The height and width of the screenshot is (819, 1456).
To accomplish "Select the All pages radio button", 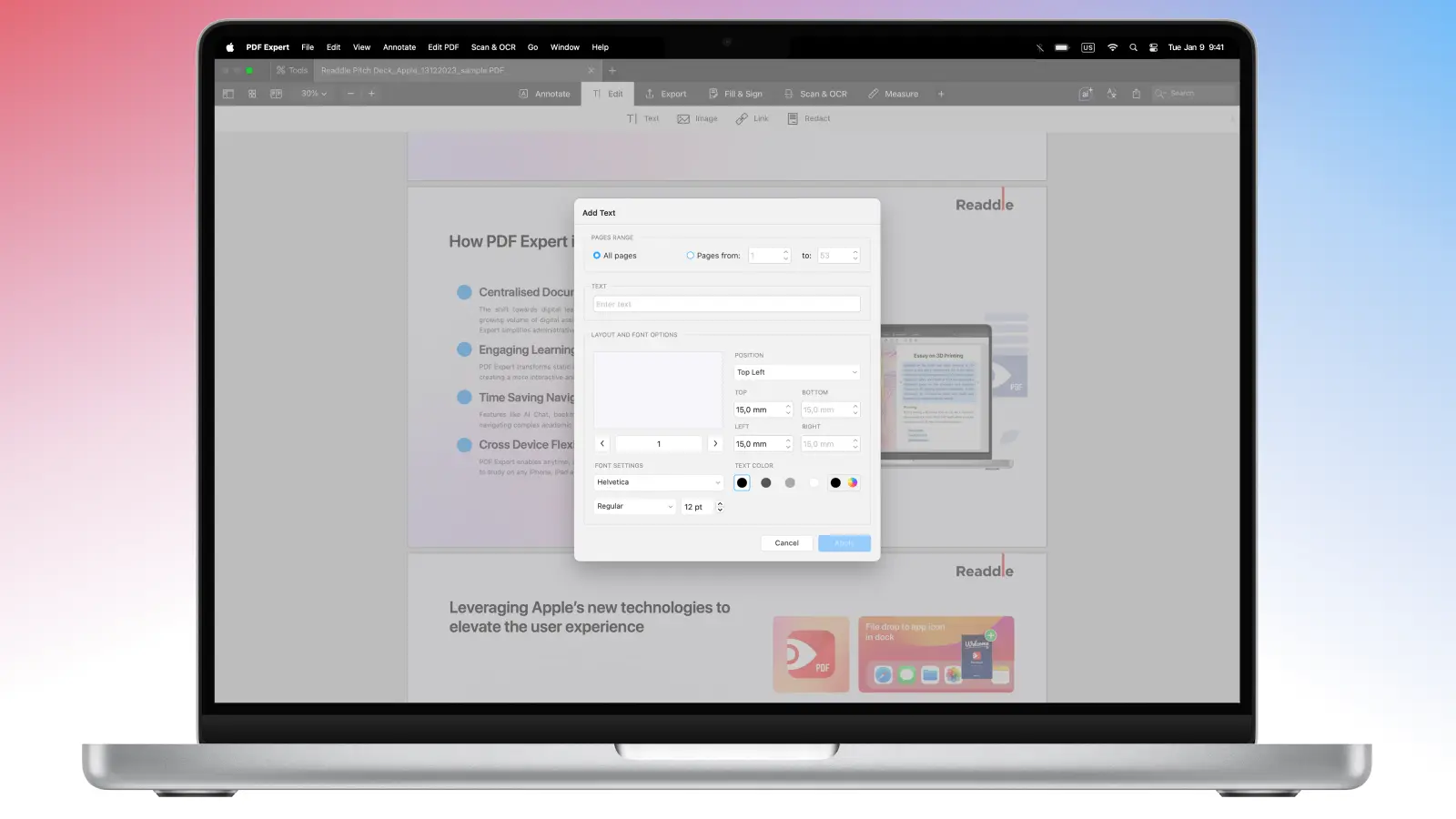I will pyautogui.click(x=597, y=256).
